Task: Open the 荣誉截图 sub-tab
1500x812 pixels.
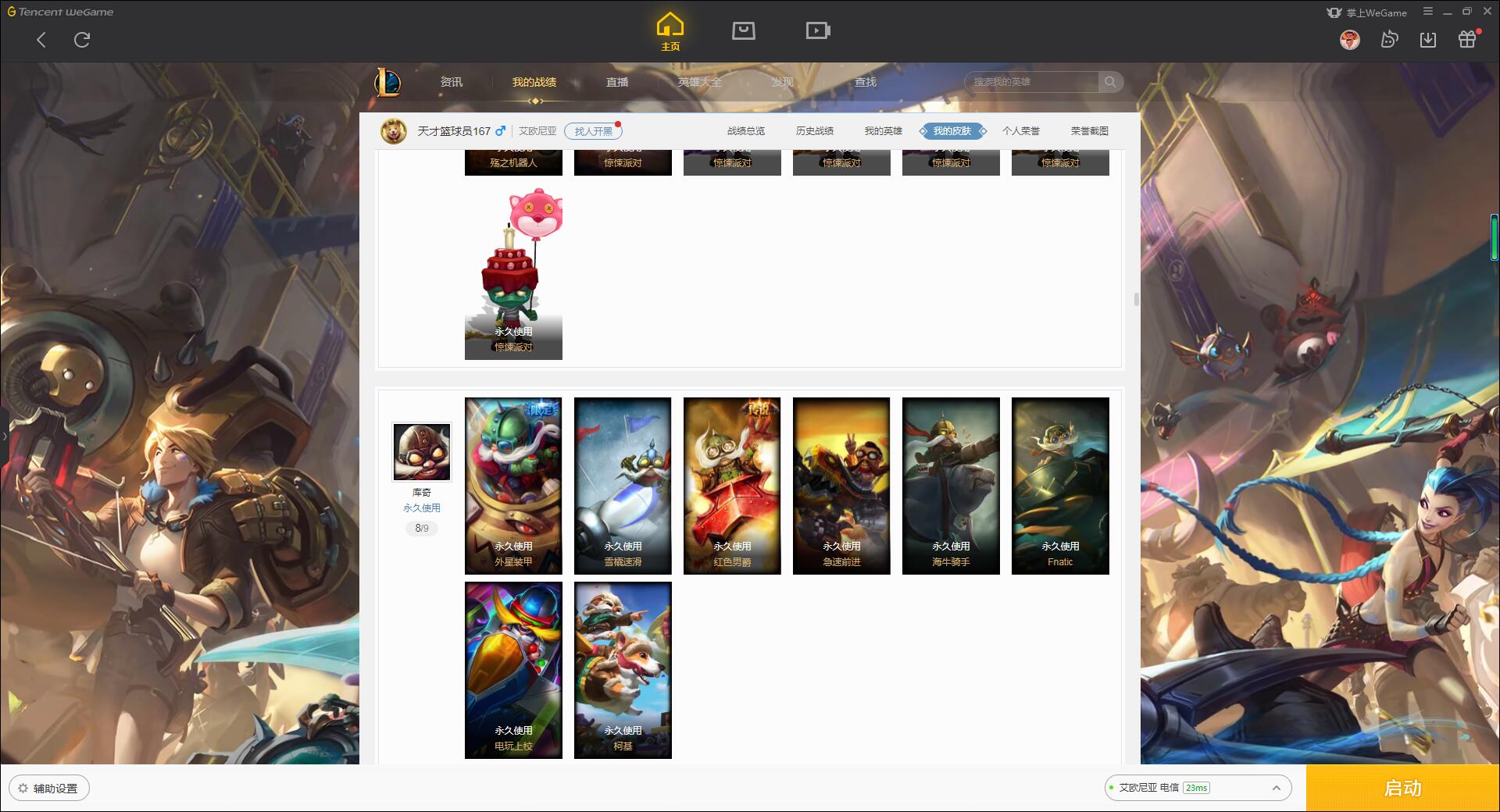Action: point(1090,131)
